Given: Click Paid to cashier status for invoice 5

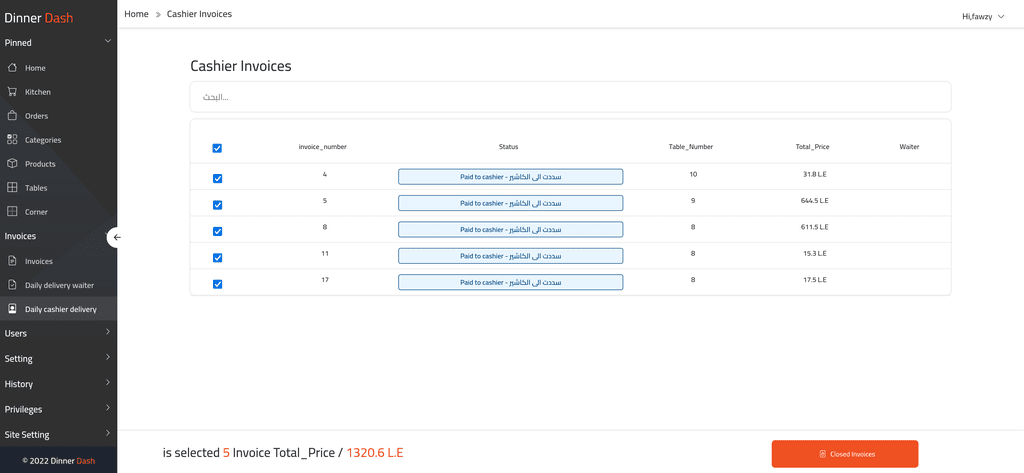Looking at the screenshot, I should [x=511, y=203].
